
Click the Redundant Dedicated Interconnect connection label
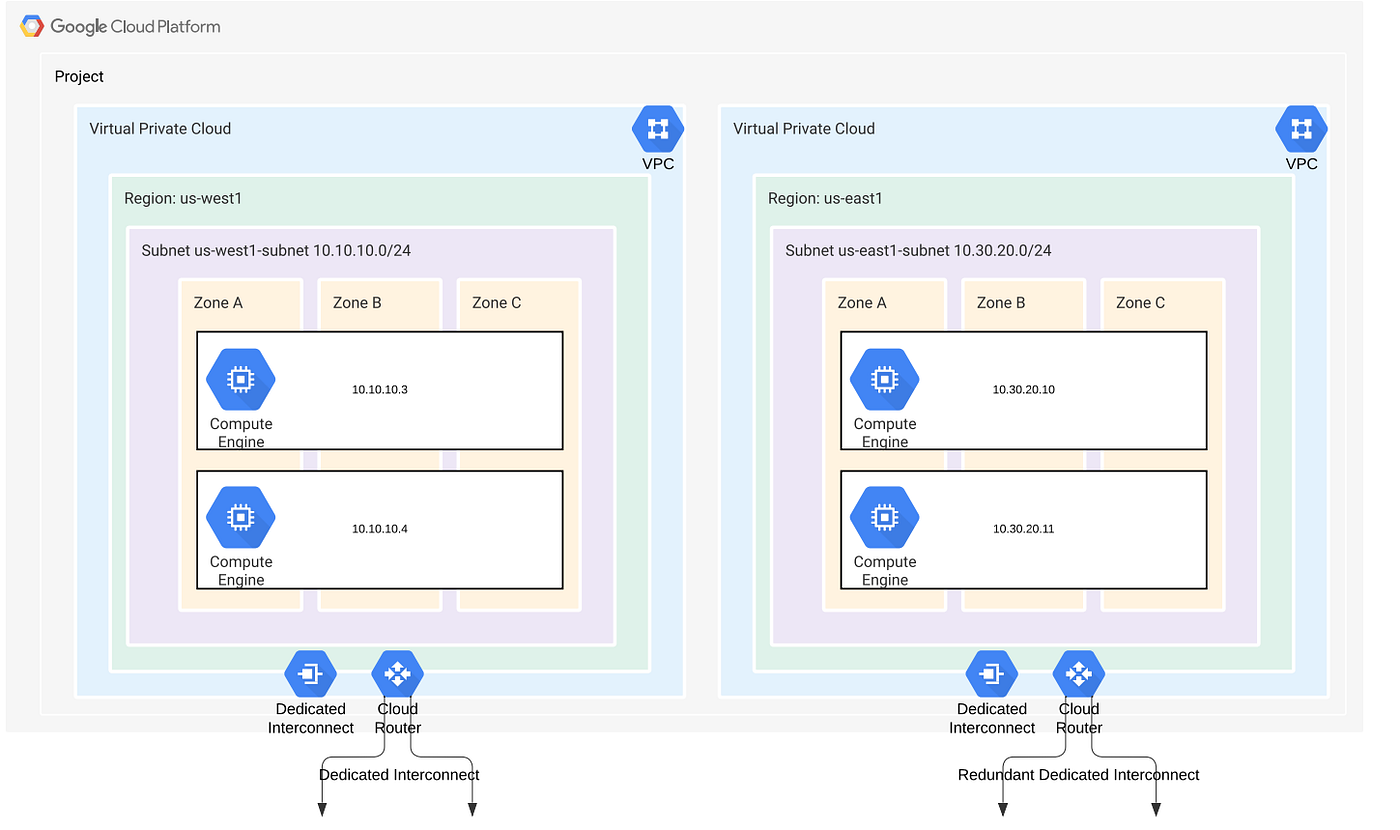tap(1078, 775)
